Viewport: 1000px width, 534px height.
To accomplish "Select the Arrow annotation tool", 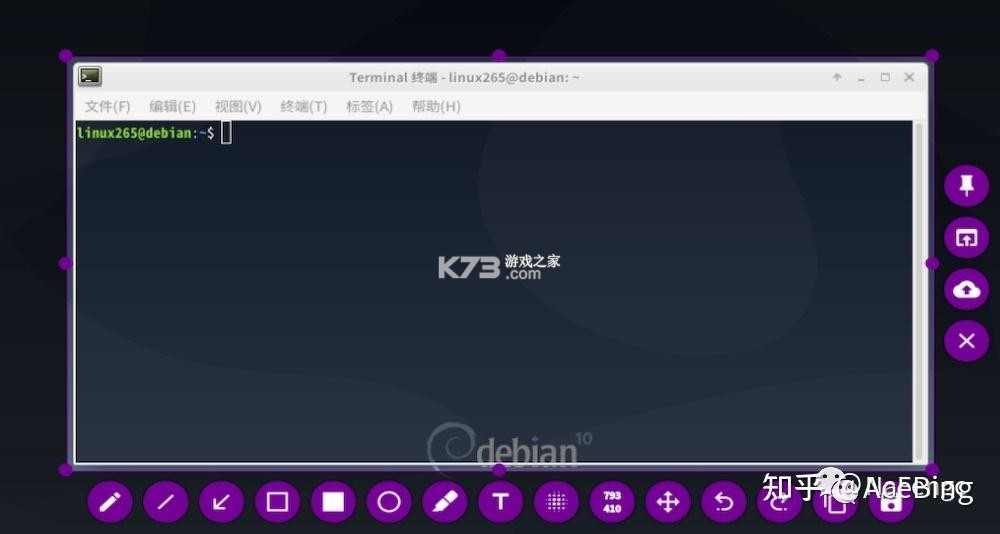I will coord(221,502).
